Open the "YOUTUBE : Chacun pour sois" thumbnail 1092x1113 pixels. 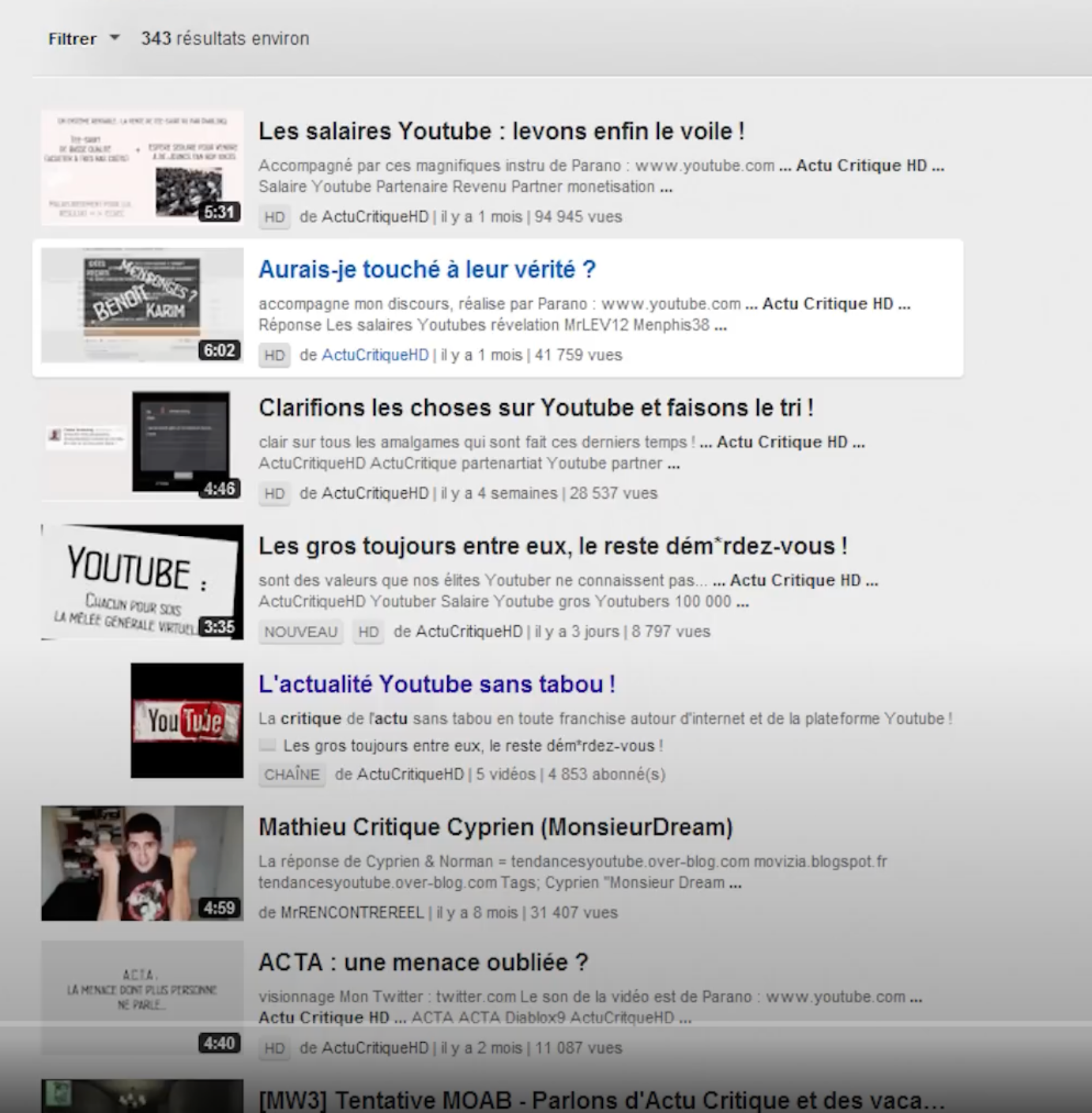(142, 583)
